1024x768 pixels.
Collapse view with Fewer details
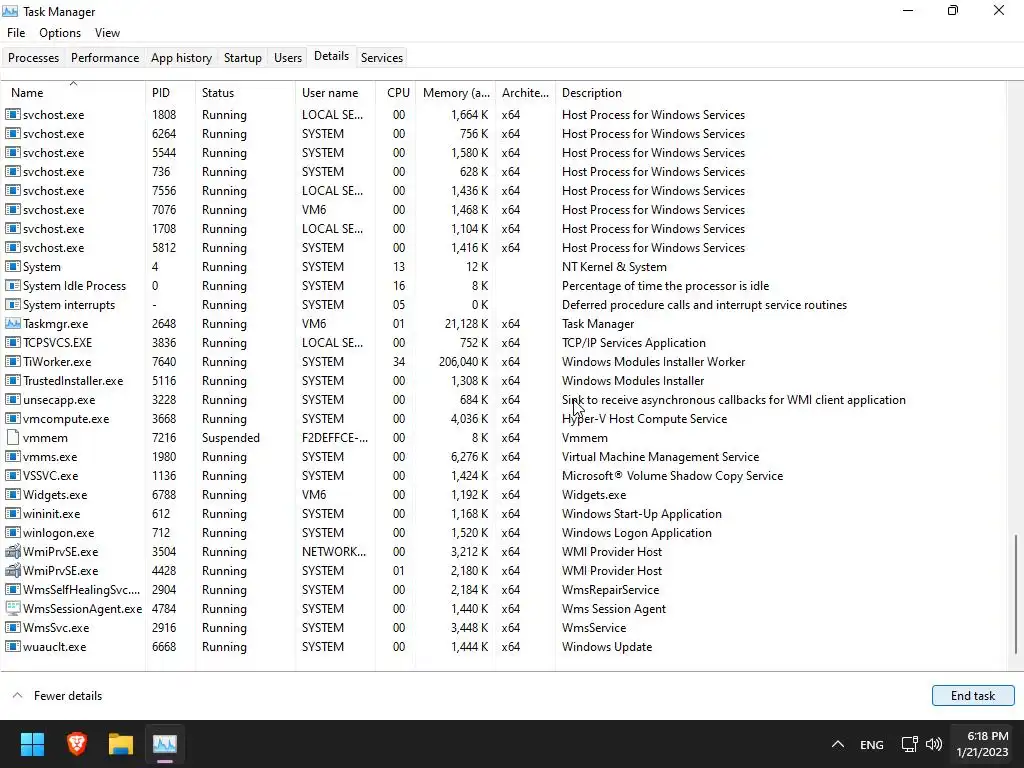57,696
